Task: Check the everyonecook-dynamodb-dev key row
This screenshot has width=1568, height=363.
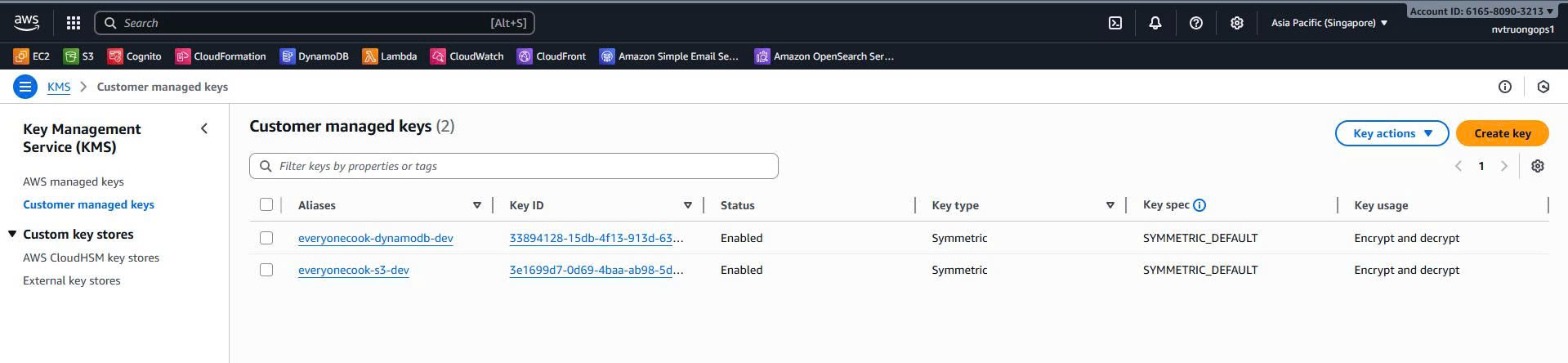Action: coord(266,238)
